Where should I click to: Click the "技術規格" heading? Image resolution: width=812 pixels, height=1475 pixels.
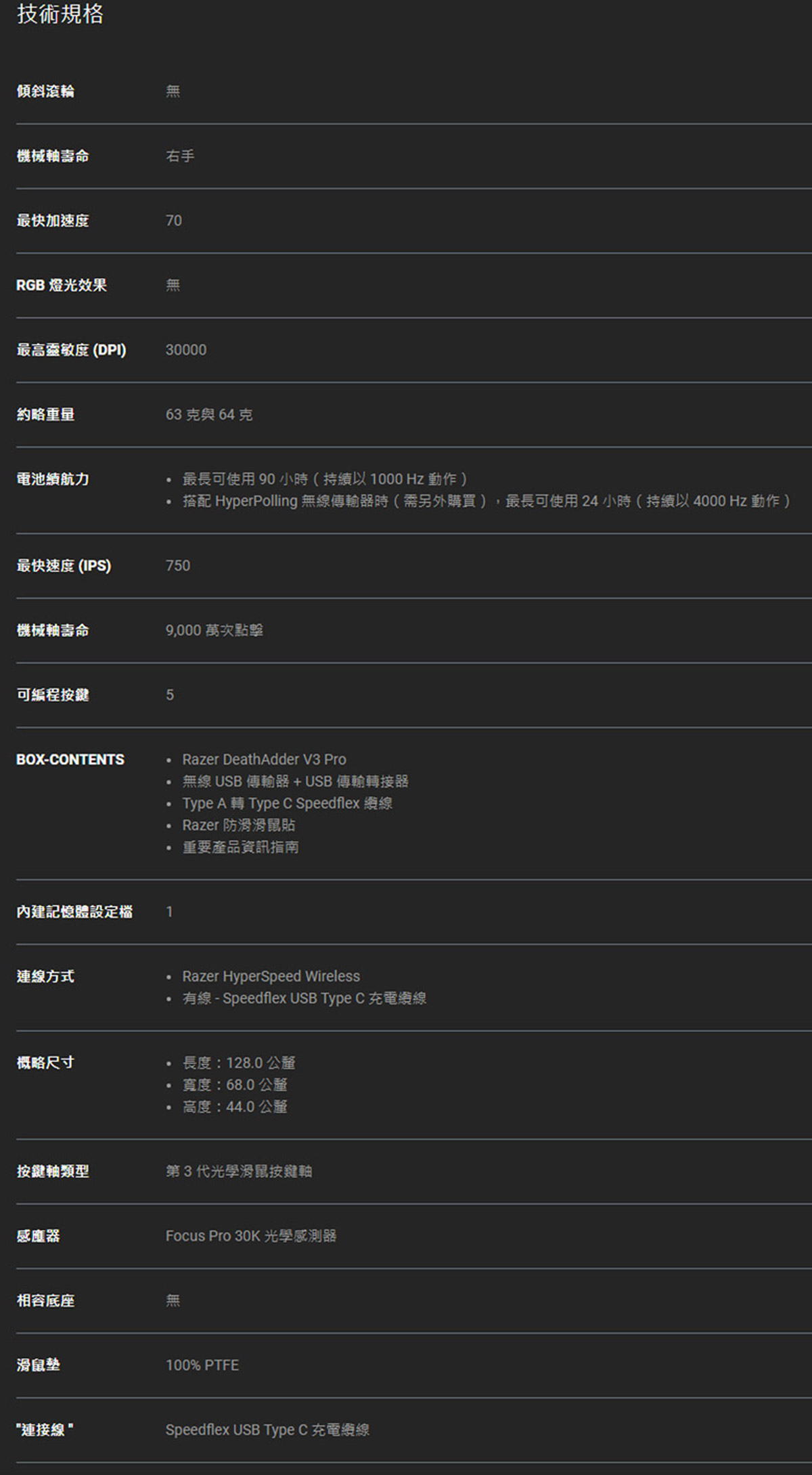click(x=60, y=14)
